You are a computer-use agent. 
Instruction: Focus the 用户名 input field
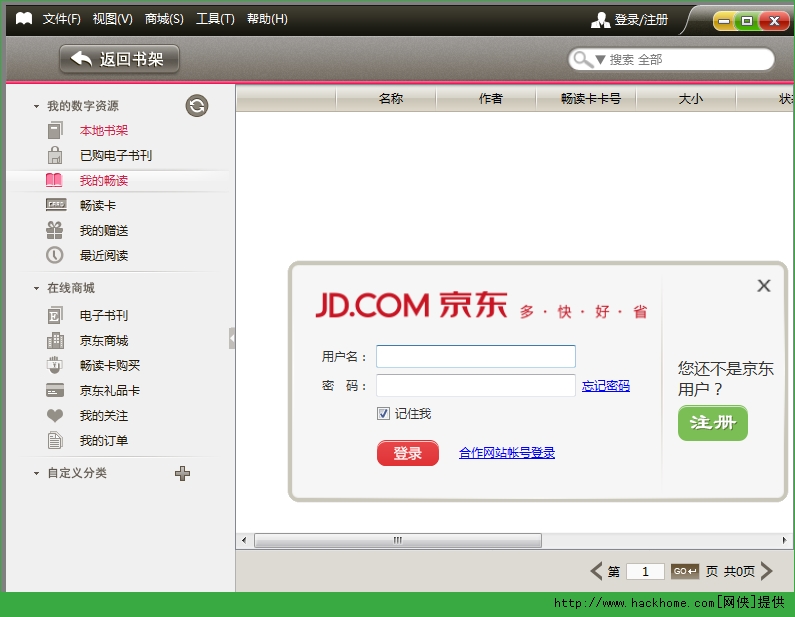(x=476, y=356)
